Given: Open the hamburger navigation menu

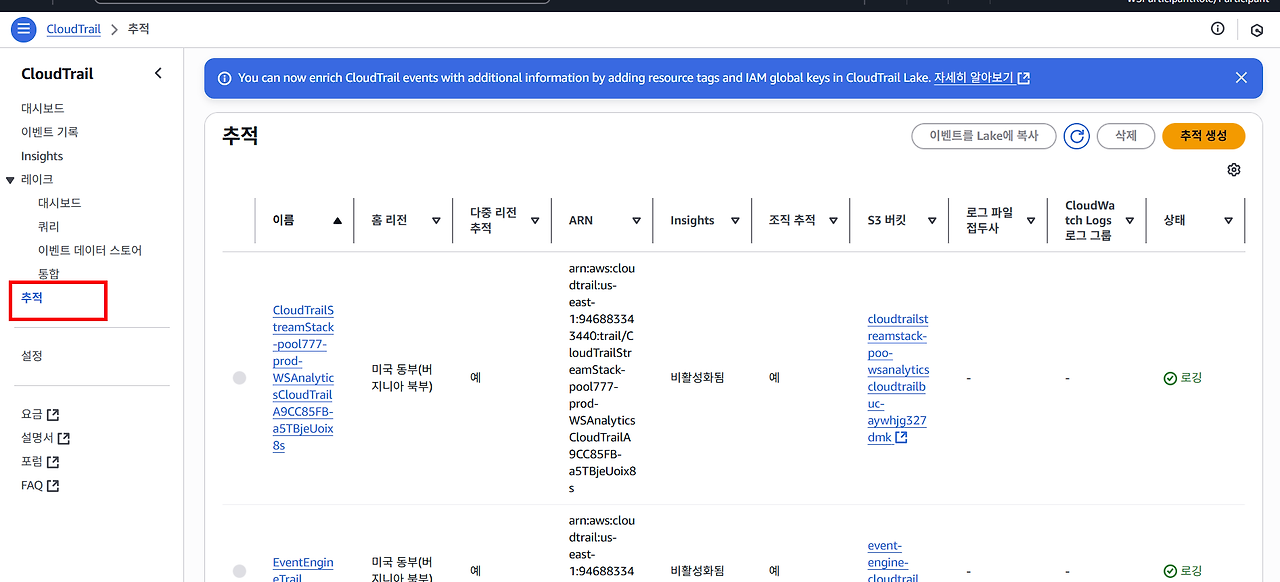Looking at the screenshot, I should click(23, 29).
